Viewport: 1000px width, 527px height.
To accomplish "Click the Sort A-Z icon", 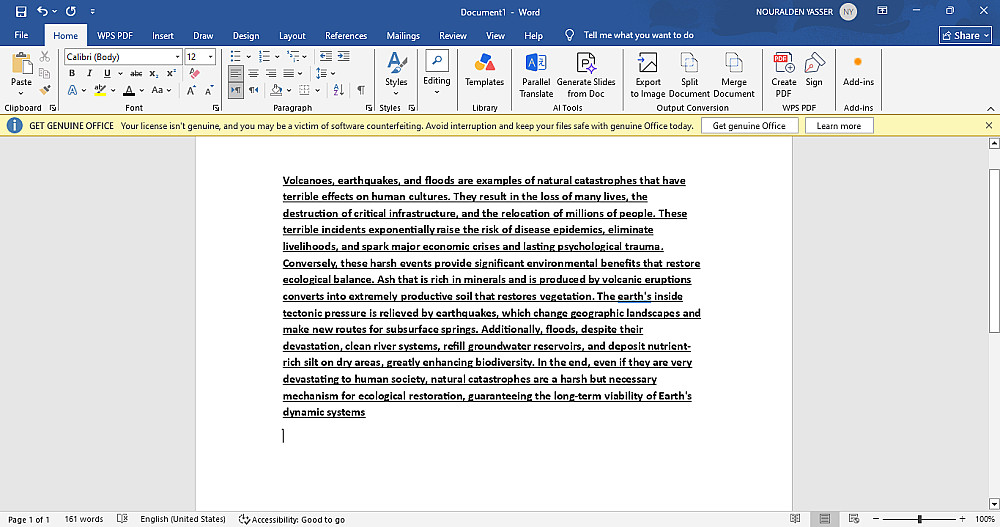I will 339,90.
